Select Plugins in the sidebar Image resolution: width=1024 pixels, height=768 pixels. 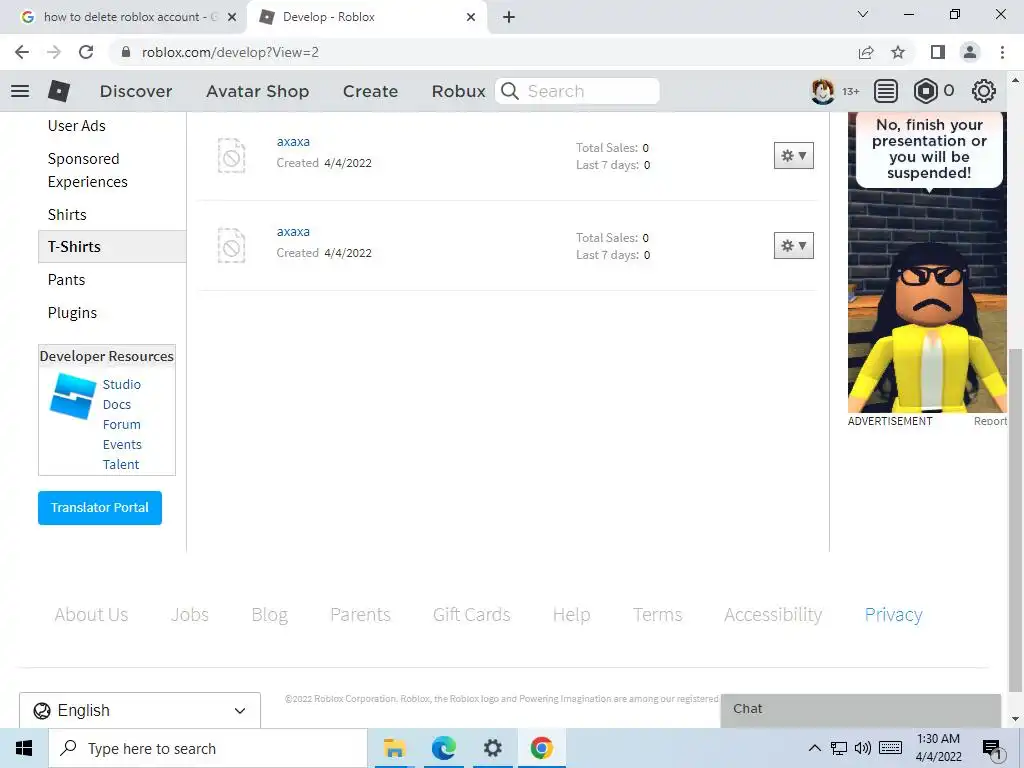pyautogui.click(x=72, y=313)
